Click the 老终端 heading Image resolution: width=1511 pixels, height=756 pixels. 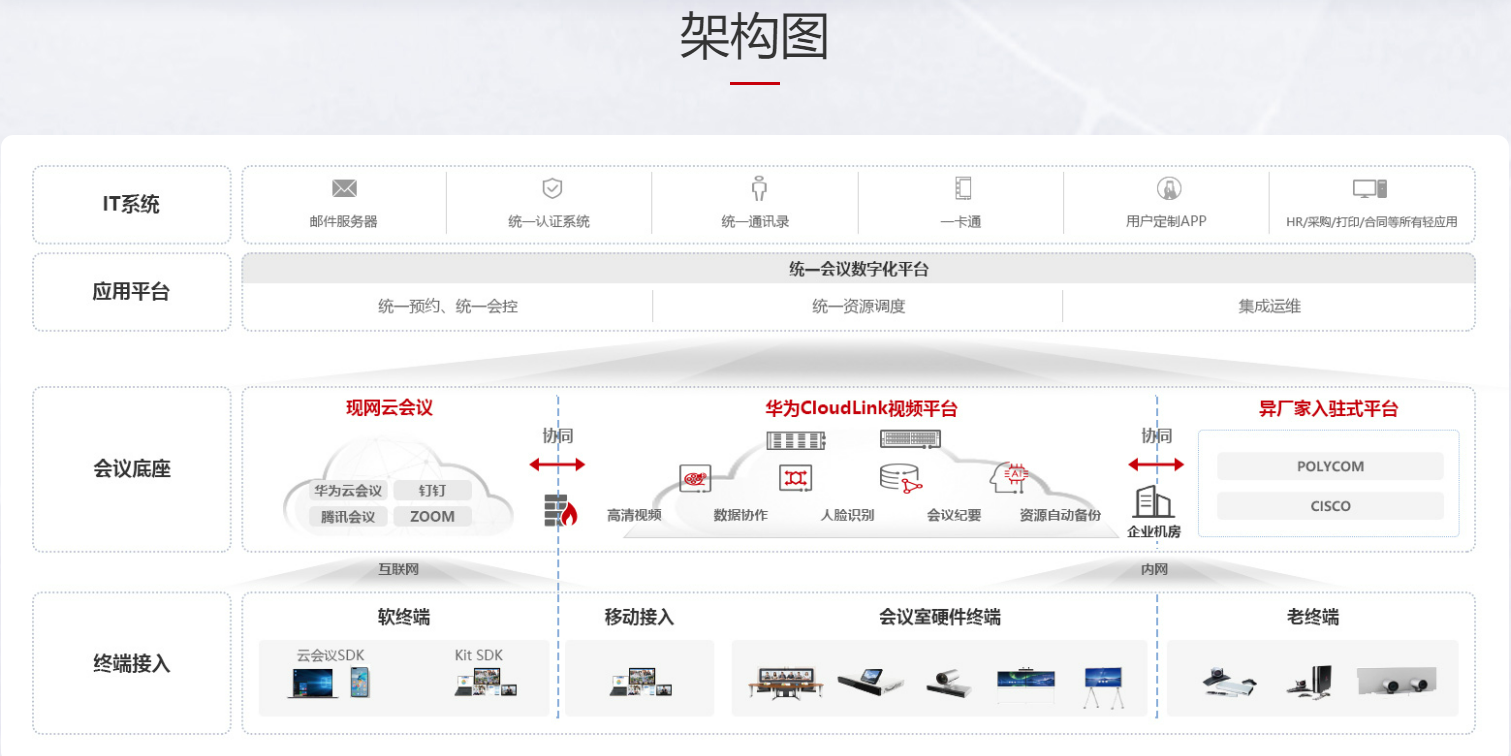click(x=1313, y=617)
